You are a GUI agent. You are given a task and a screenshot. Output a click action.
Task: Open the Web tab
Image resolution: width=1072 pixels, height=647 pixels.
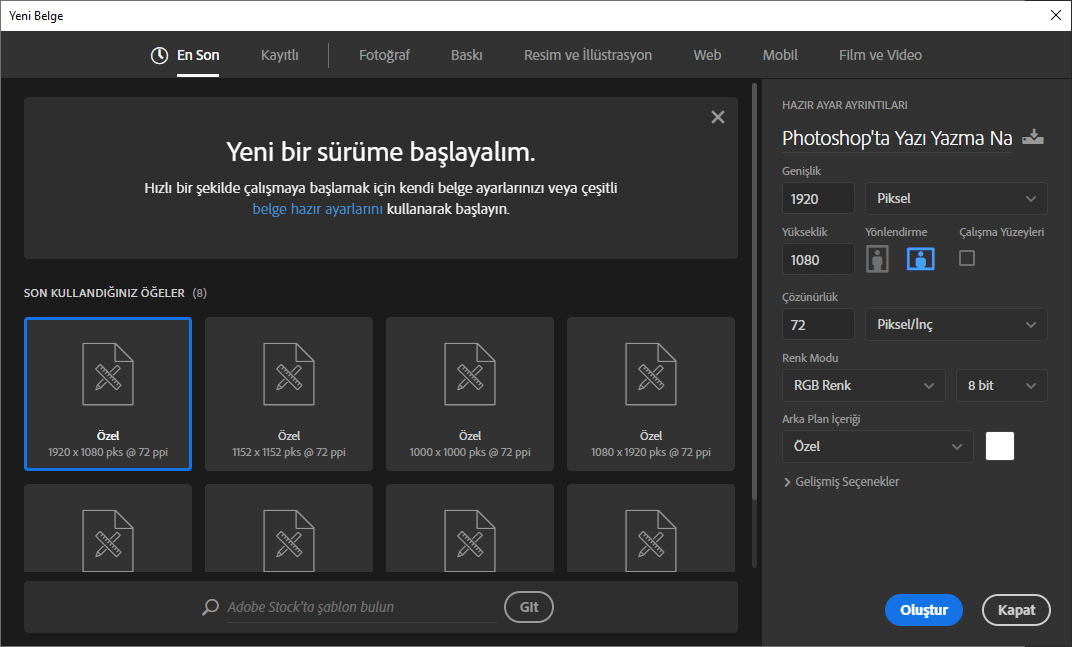click(707, 55)
